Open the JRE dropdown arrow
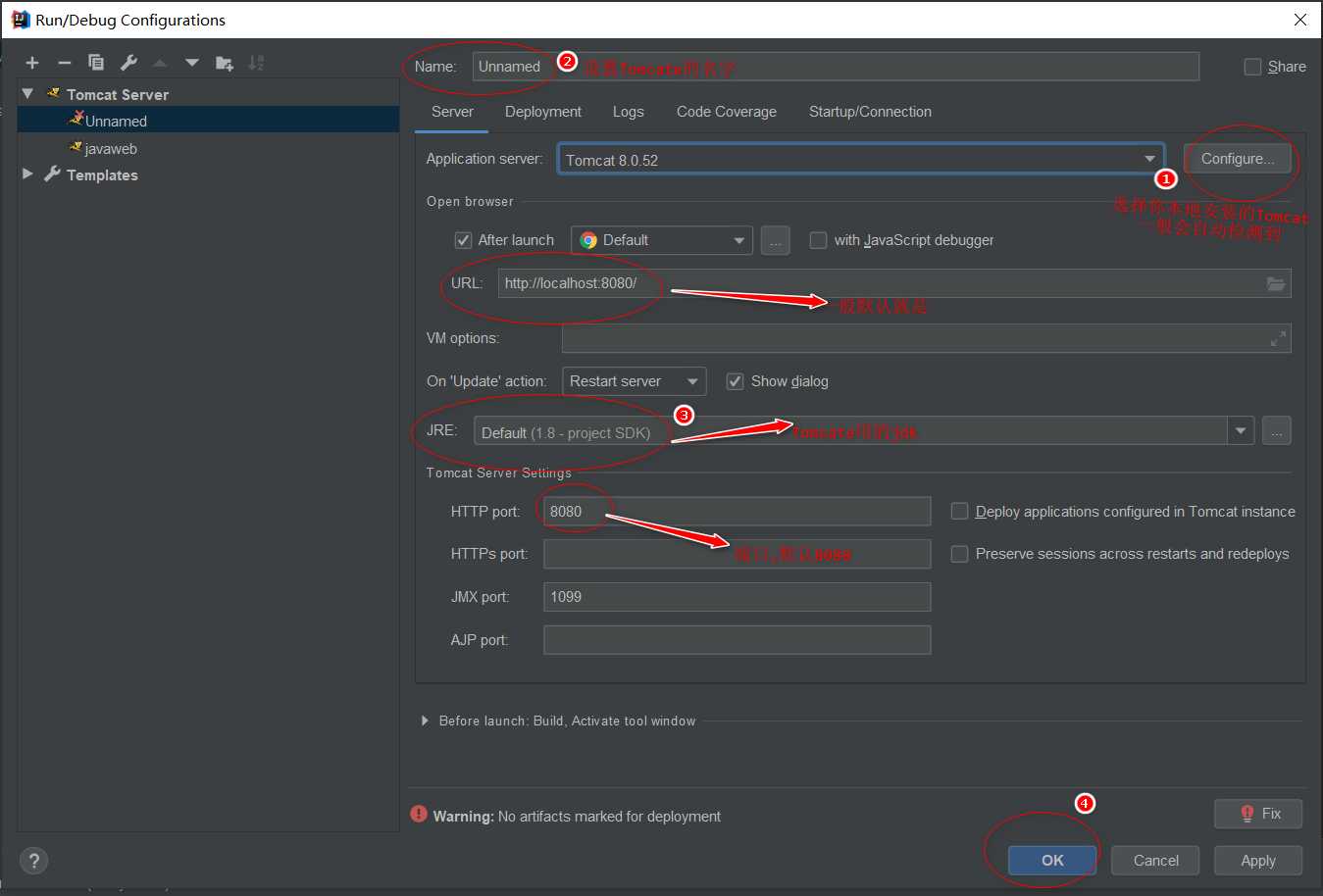Image resolution: width=1323 pixels, height=896 pixels. 1241,431
